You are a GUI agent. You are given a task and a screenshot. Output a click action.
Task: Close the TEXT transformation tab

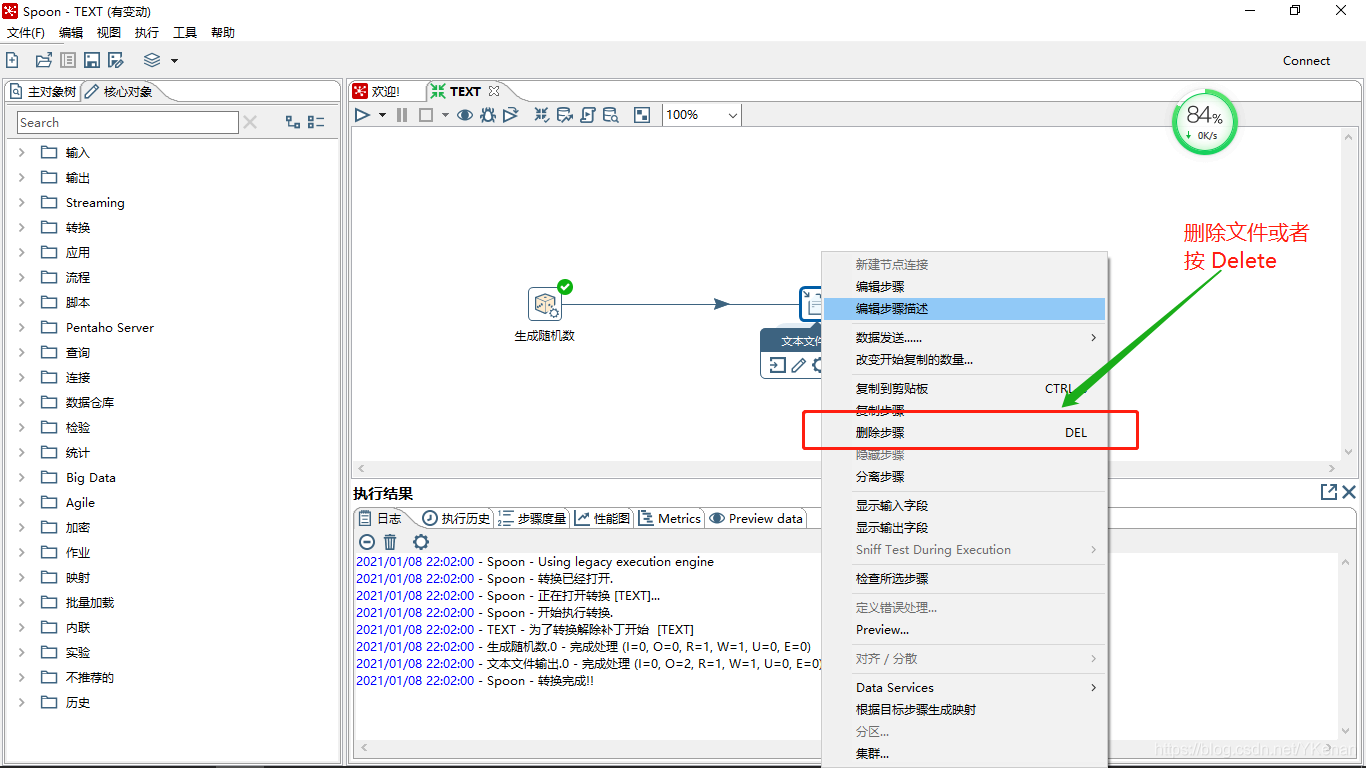pos(494,91)
